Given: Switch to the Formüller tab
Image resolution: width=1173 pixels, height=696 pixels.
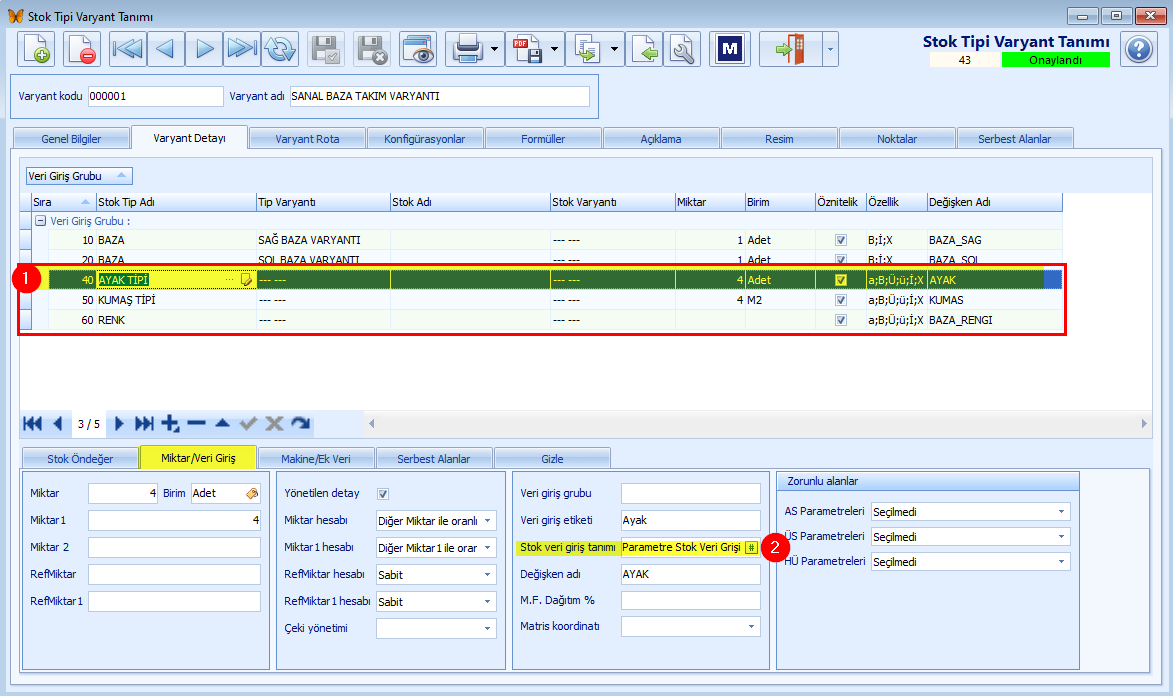Looking at the screenshot, I should (543, 139).
